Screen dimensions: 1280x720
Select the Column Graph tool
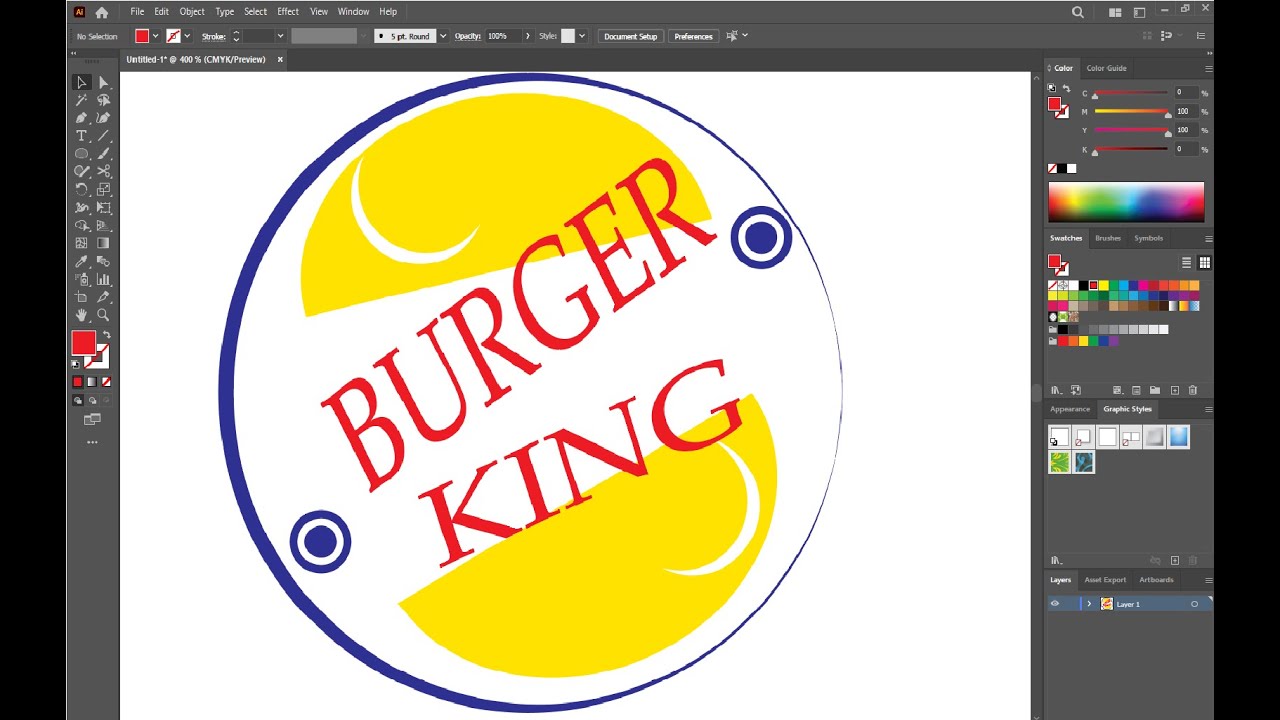coord(103,279)
